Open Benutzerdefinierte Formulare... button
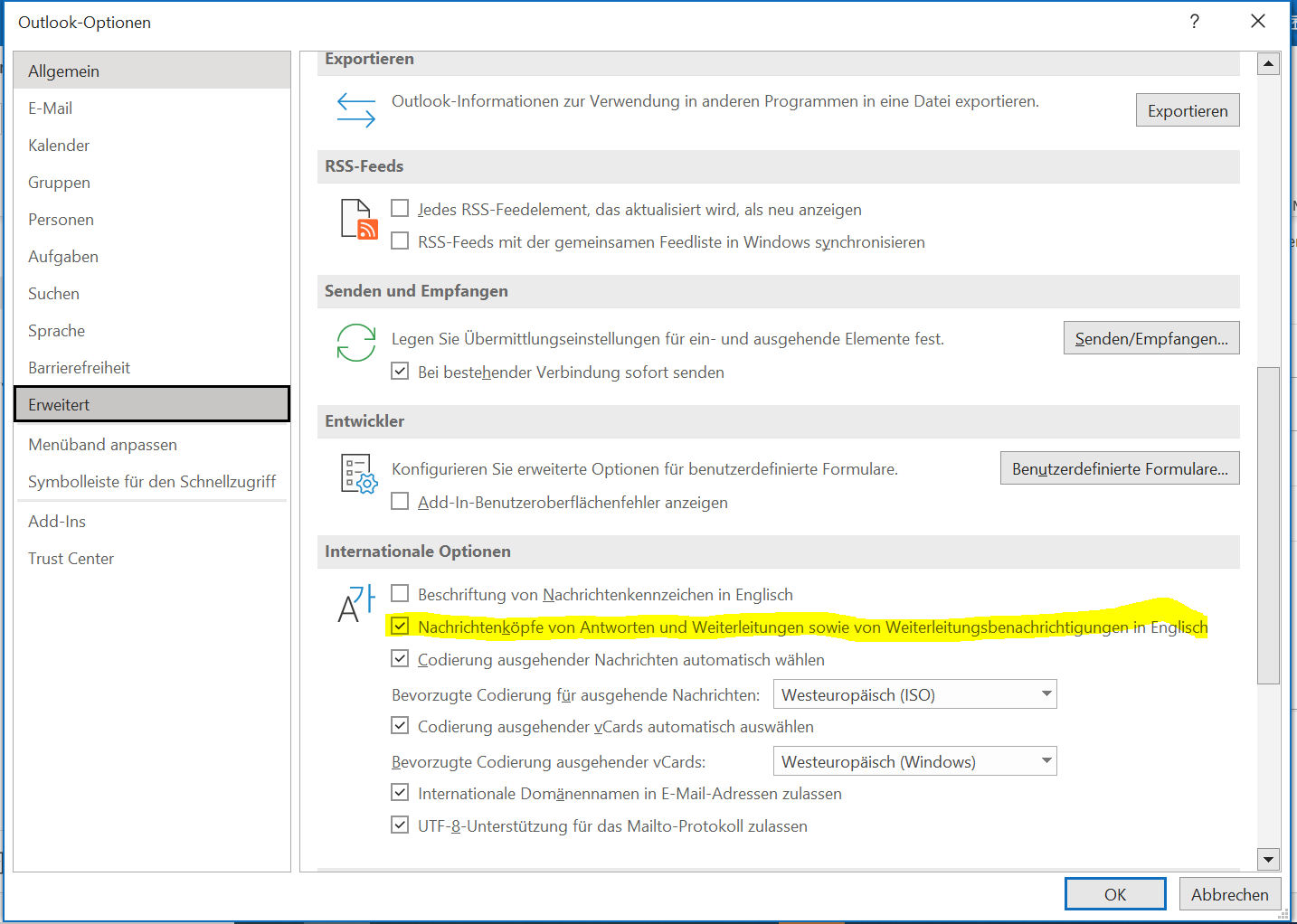This screenshot has height=924, width=1297. tap(1120, 468)
